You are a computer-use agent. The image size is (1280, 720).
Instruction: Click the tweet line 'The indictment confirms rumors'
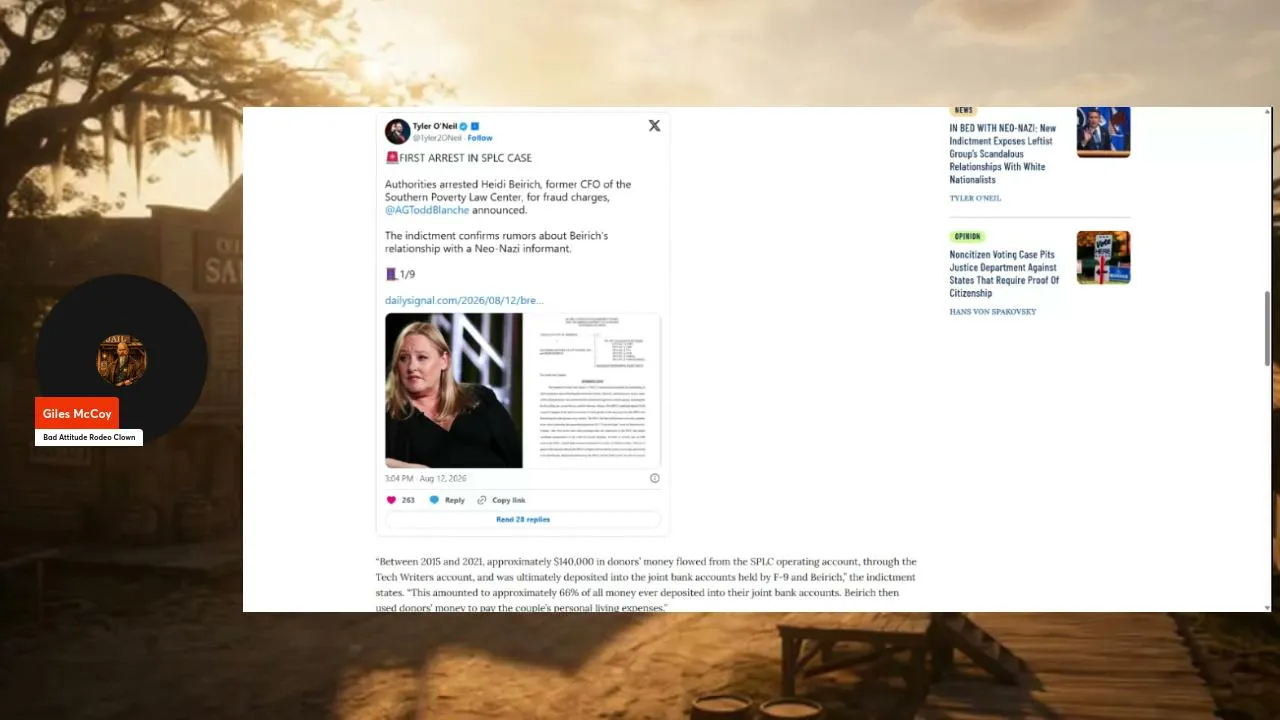(x=496, y=242)
